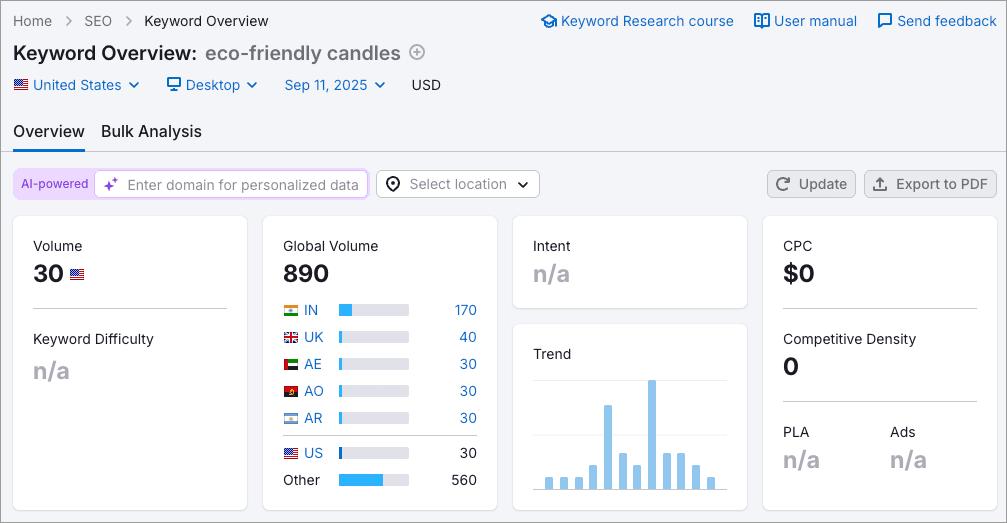Open the Desktop device dropdown
This screenshot has height=523, width=1007.
coord(212,85)
